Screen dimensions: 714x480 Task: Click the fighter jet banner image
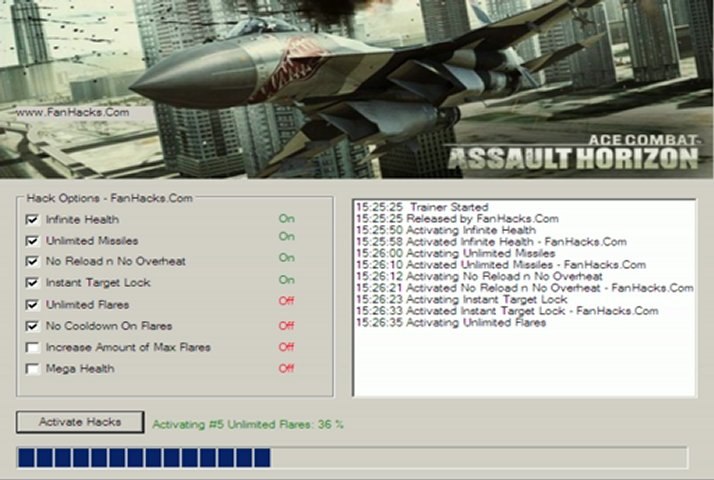(357, 89)
